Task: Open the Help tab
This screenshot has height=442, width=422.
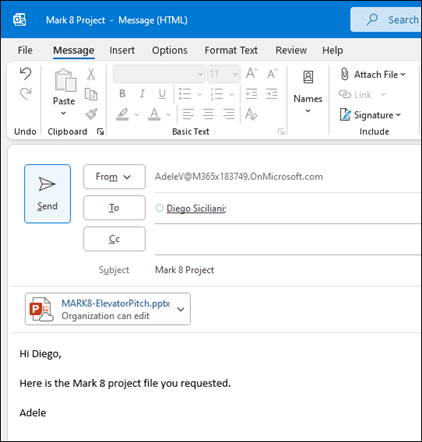Action: click(x=332, y=50)
